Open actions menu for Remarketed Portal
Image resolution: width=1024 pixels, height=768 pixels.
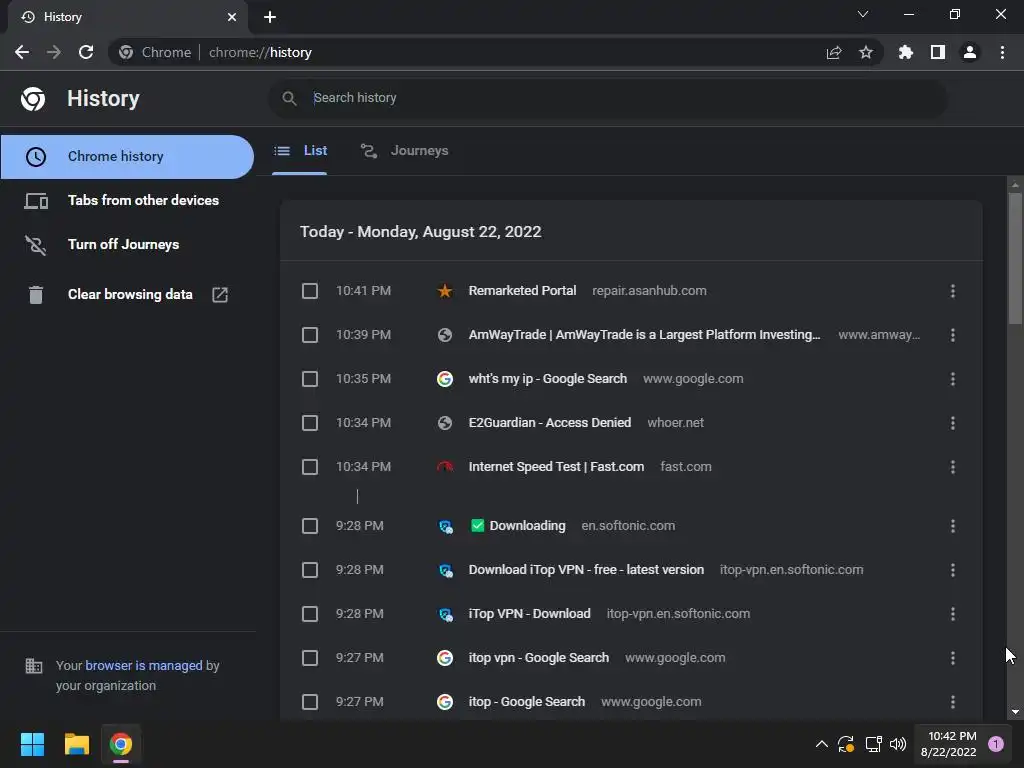tap(953, 291)
